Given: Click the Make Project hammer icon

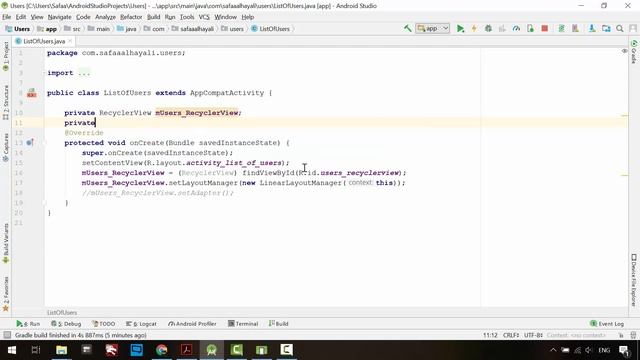Looking at the screenshot, I should coord(407,29).
